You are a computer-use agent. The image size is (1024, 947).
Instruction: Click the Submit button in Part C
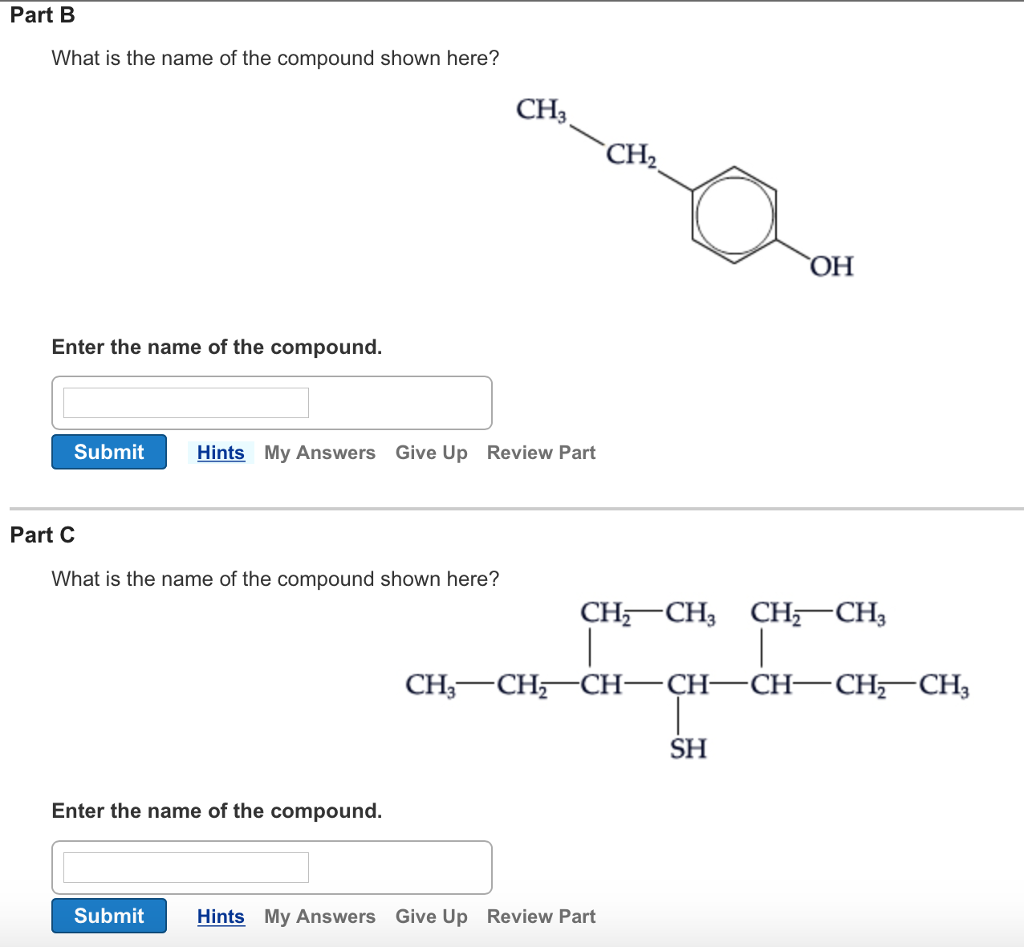pos(108,915)
